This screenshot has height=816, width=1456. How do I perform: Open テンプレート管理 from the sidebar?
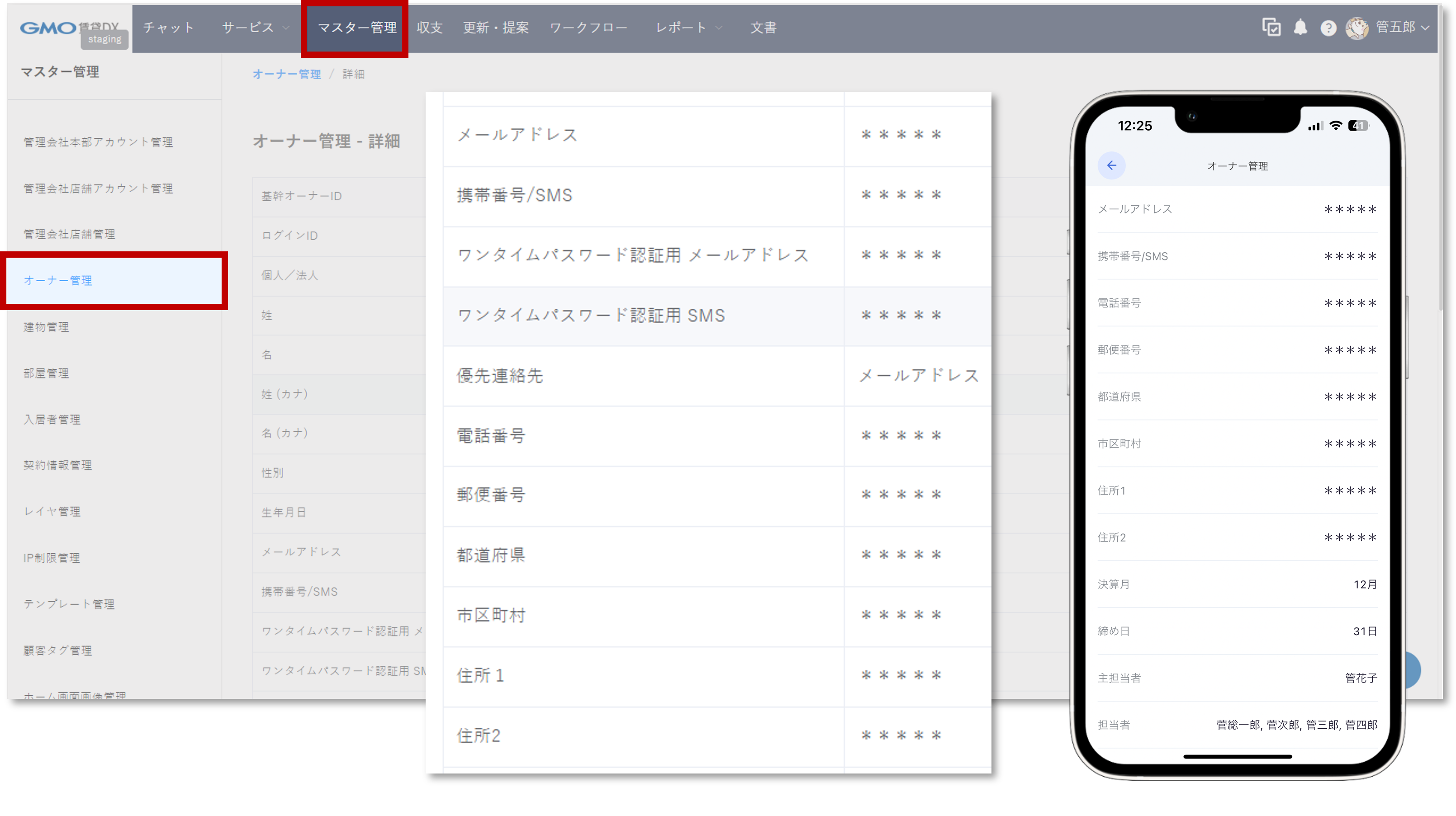point(69,604)
